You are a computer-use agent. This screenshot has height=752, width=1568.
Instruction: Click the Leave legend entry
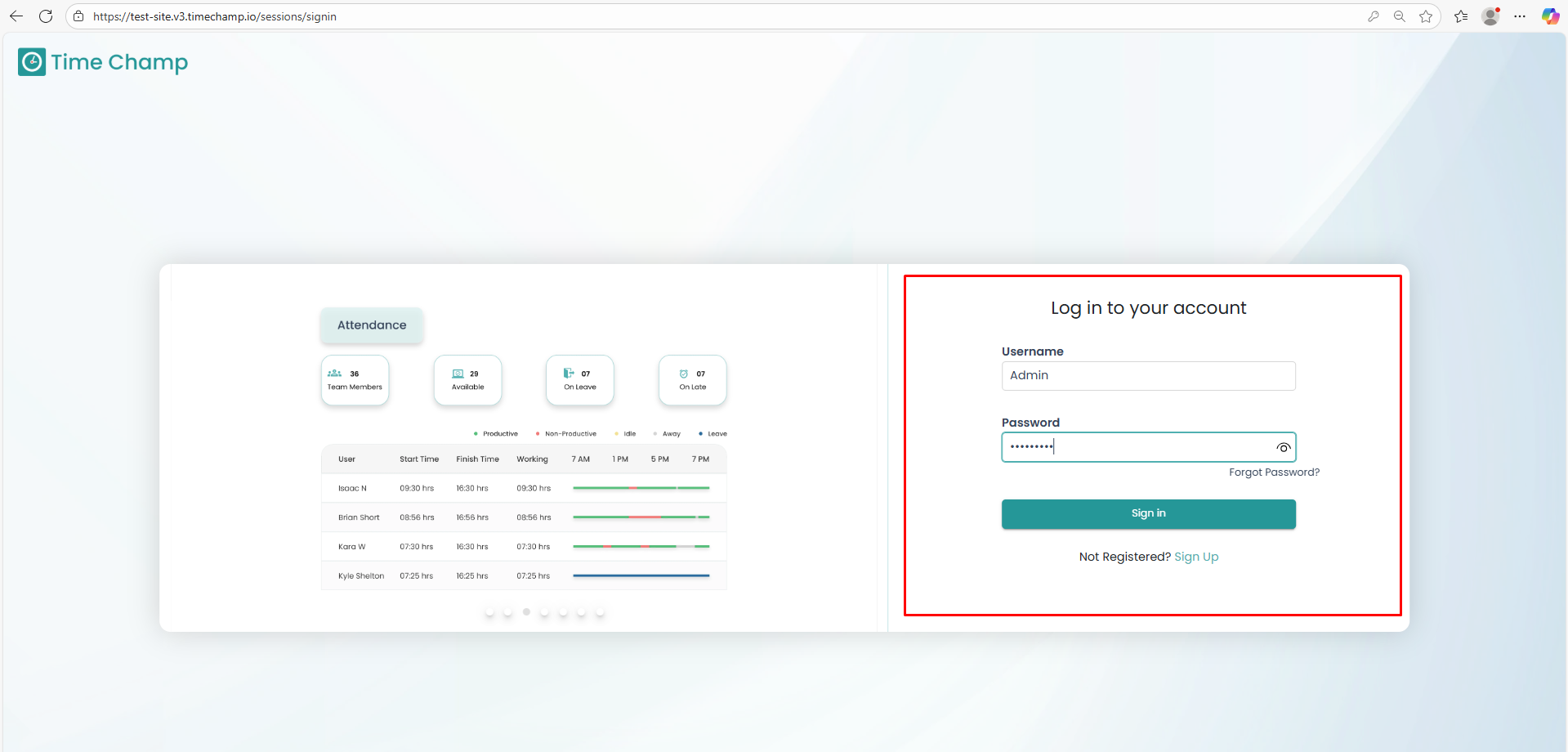713,434
